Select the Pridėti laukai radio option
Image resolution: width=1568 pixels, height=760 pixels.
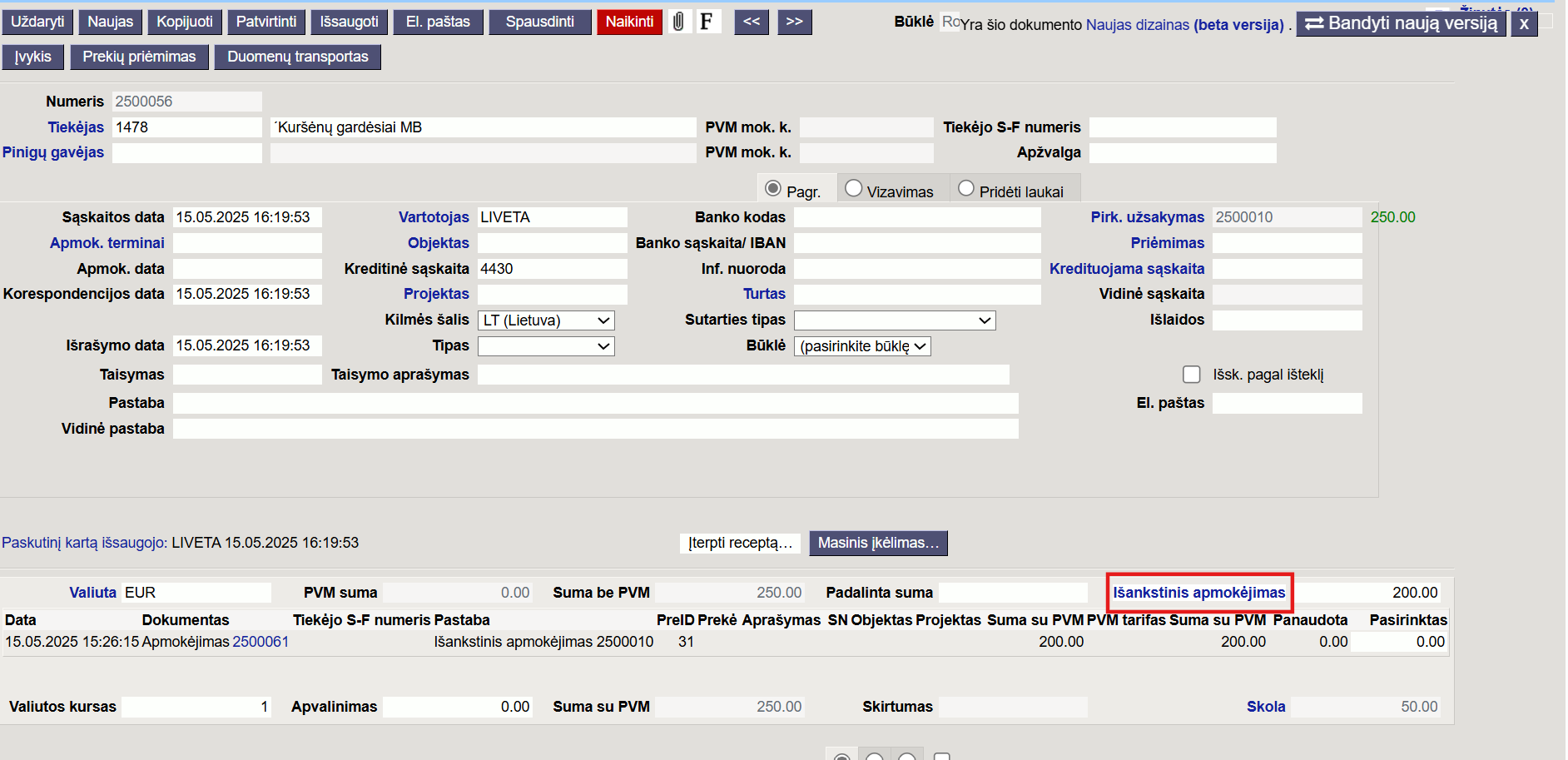point(965,189)
